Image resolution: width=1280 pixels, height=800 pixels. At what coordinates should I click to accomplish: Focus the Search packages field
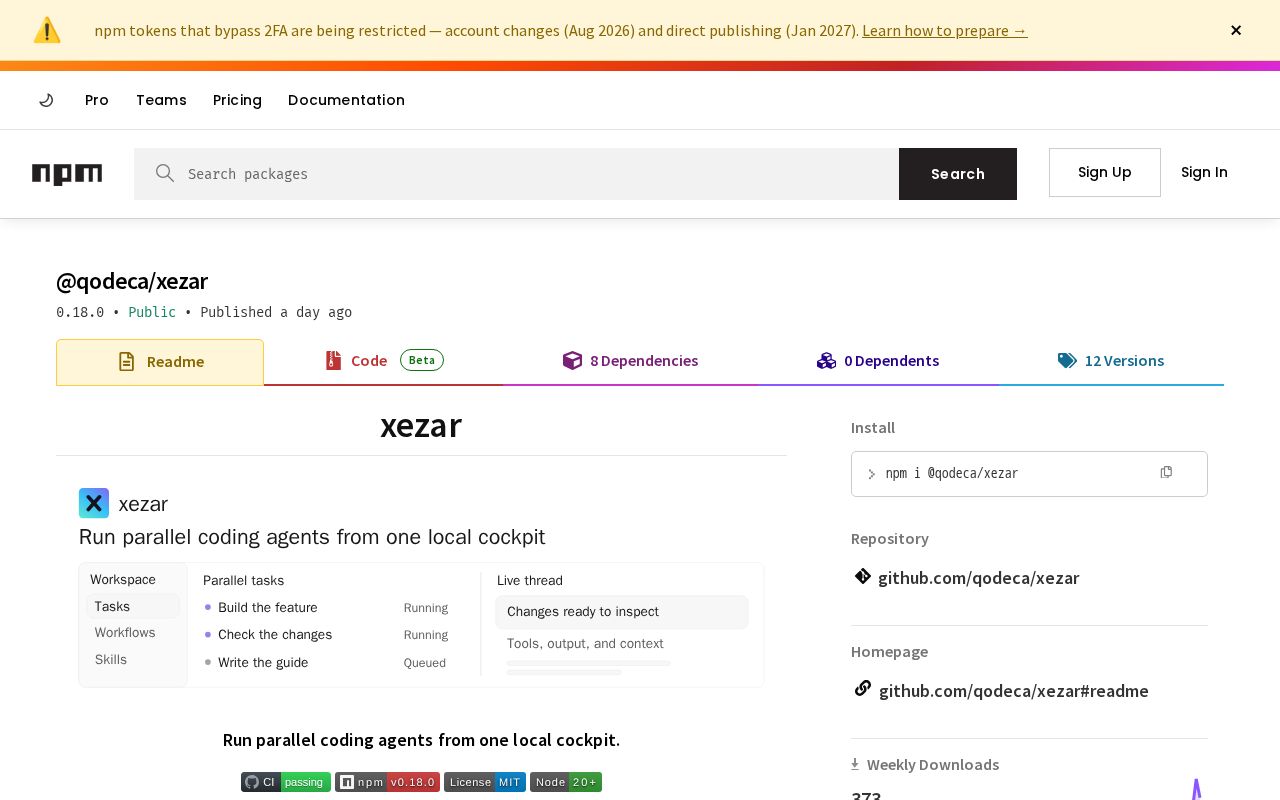[516, 174]
